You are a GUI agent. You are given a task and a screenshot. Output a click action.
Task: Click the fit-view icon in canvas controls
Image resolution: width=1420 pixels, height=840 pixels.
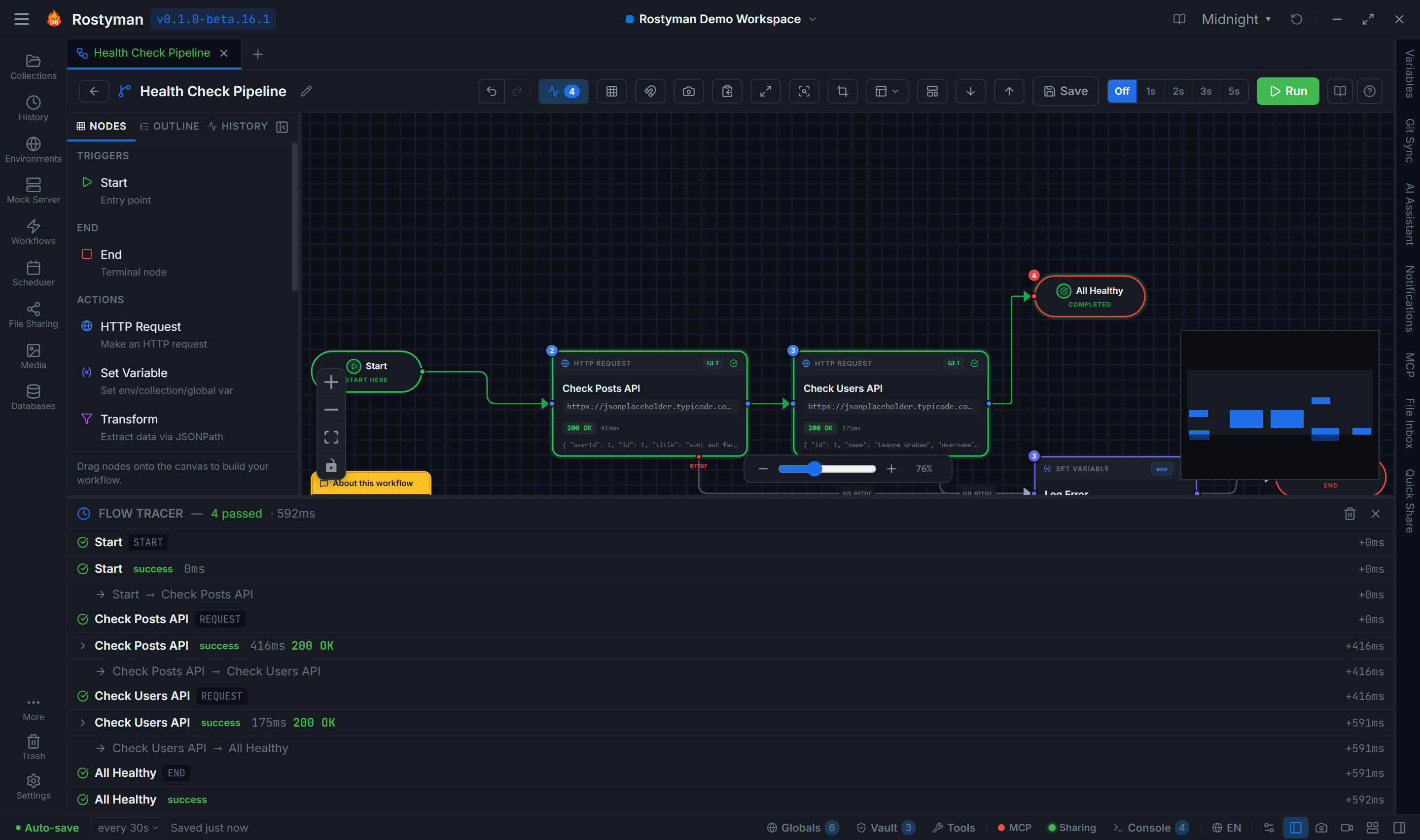pyautogui.click(x=331, y=437)
